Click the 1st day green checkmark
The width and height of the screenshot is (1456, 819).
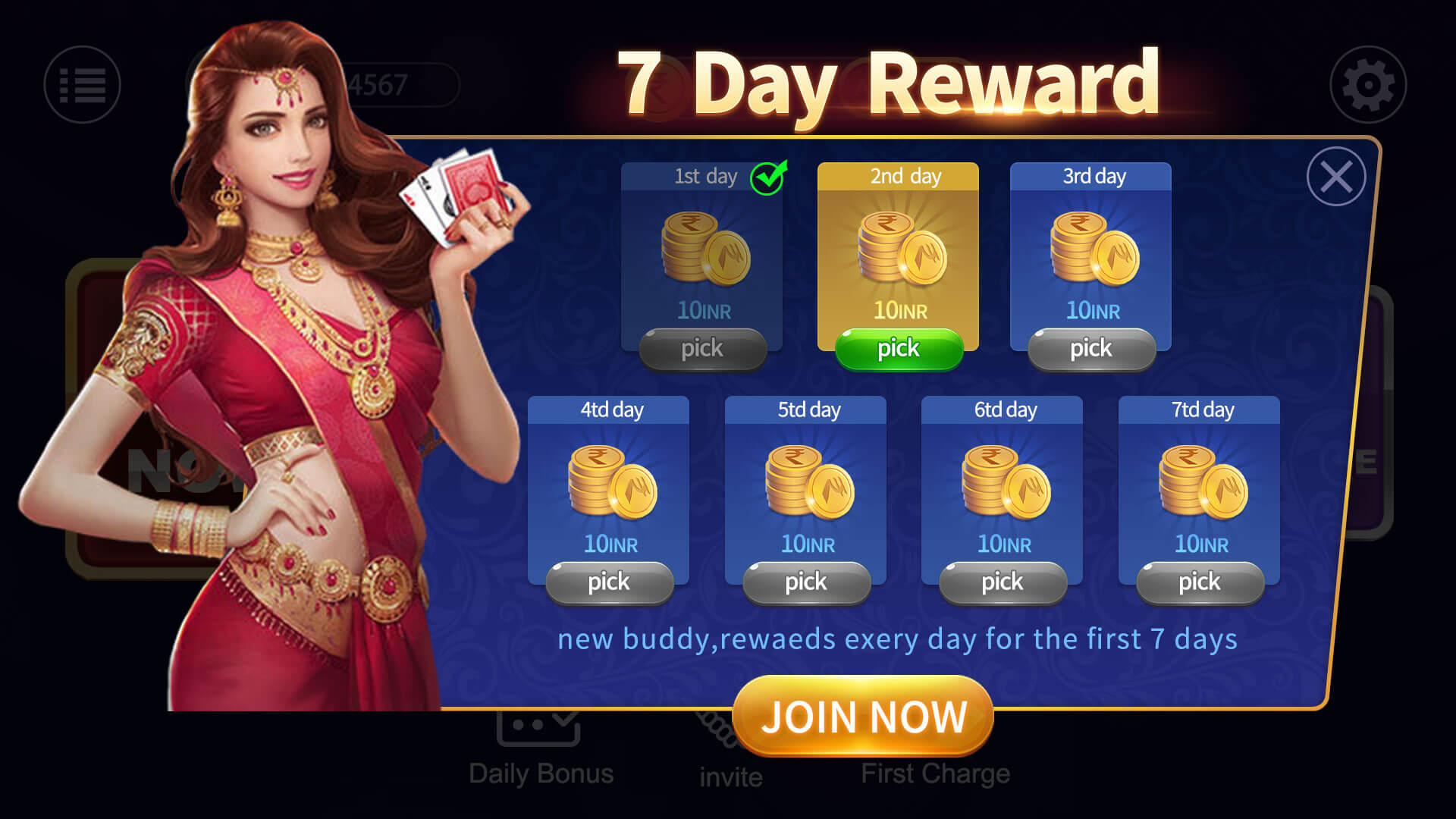[768, 177]
